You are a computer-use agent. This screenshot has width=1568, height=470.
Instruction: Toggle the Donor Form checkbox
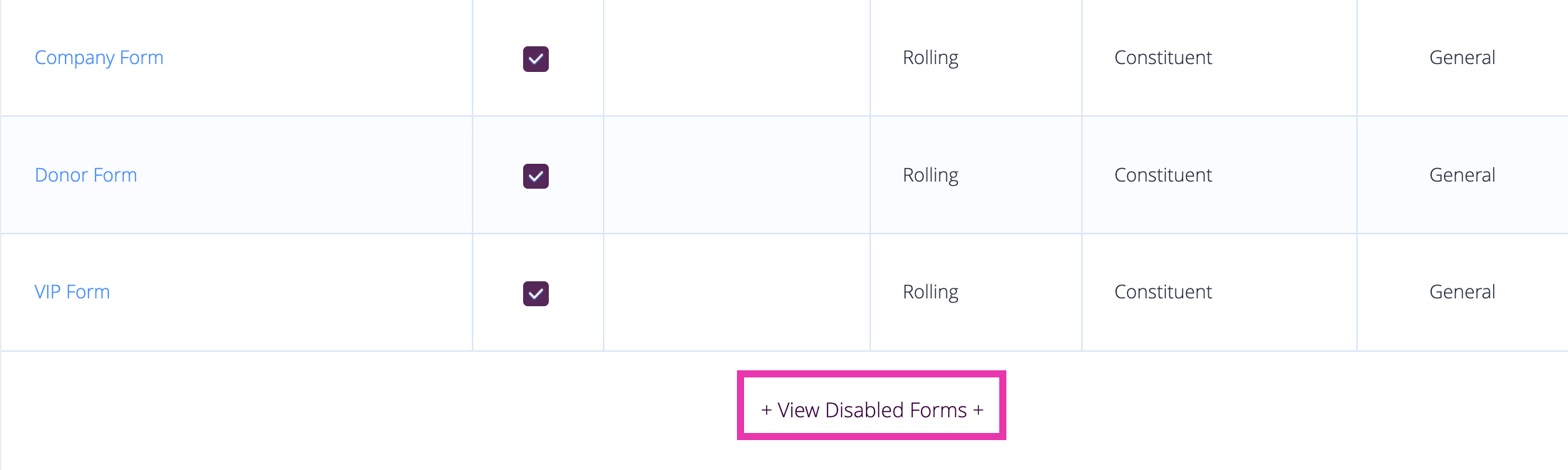(x=536, y=176)
